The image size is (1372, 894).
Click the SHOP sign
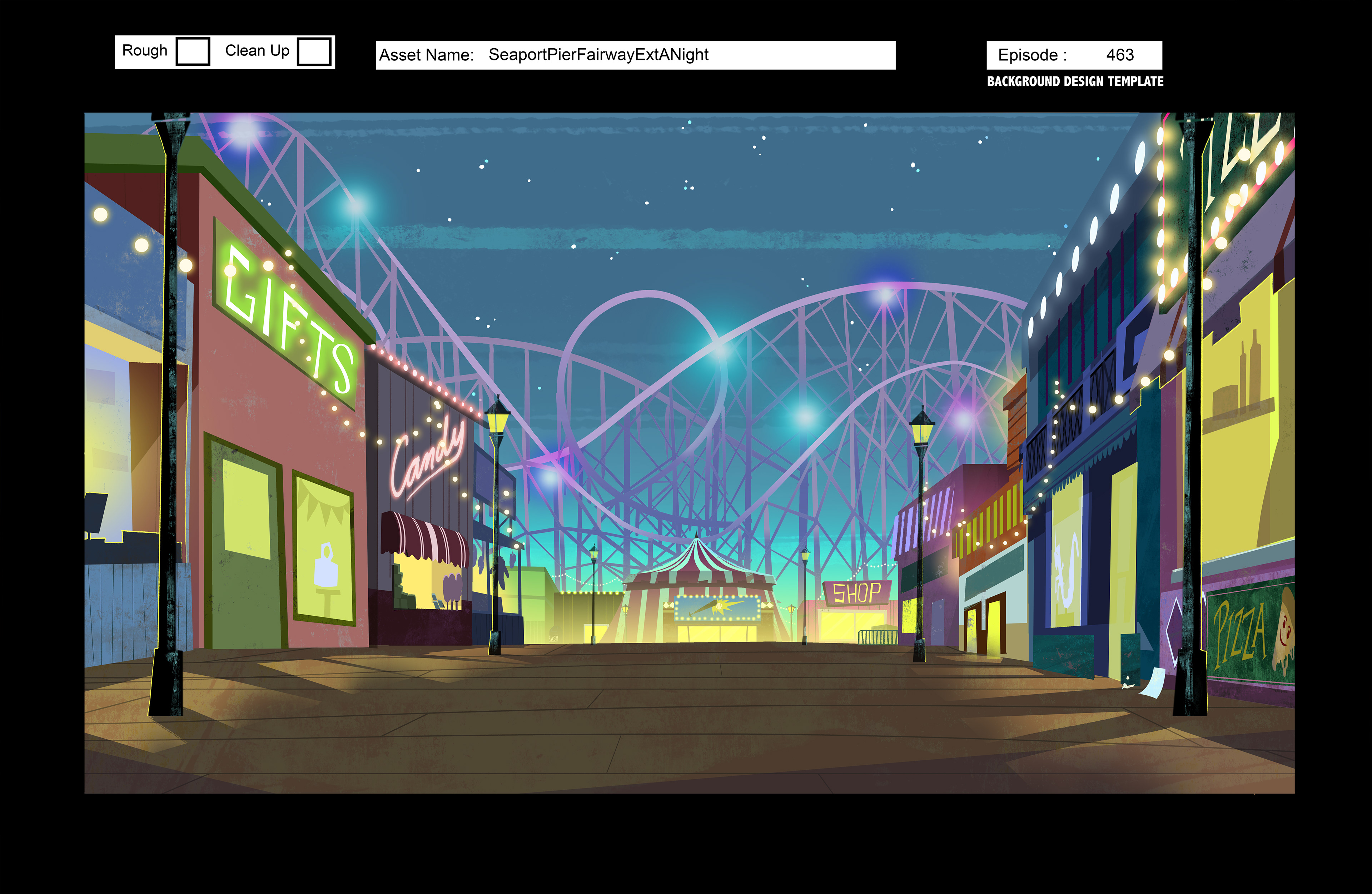click(857, 592)
